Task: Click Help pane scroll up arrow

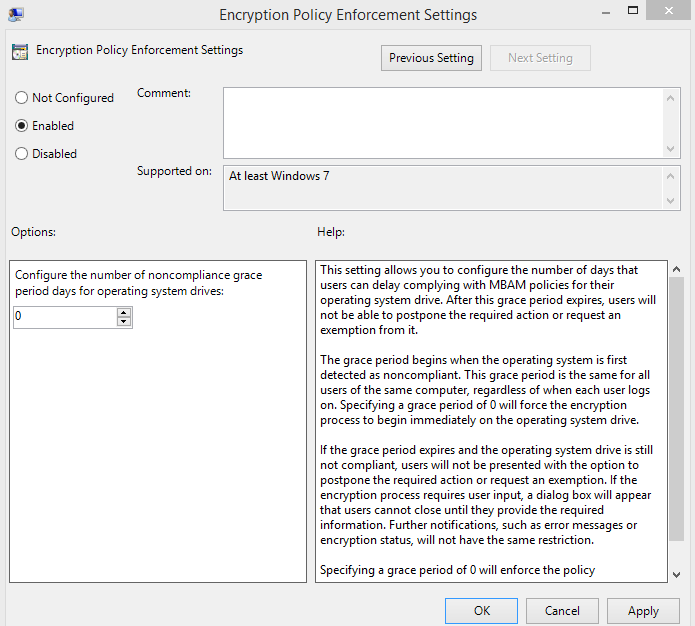Action: pyautogui.click(x=676, y=269)
